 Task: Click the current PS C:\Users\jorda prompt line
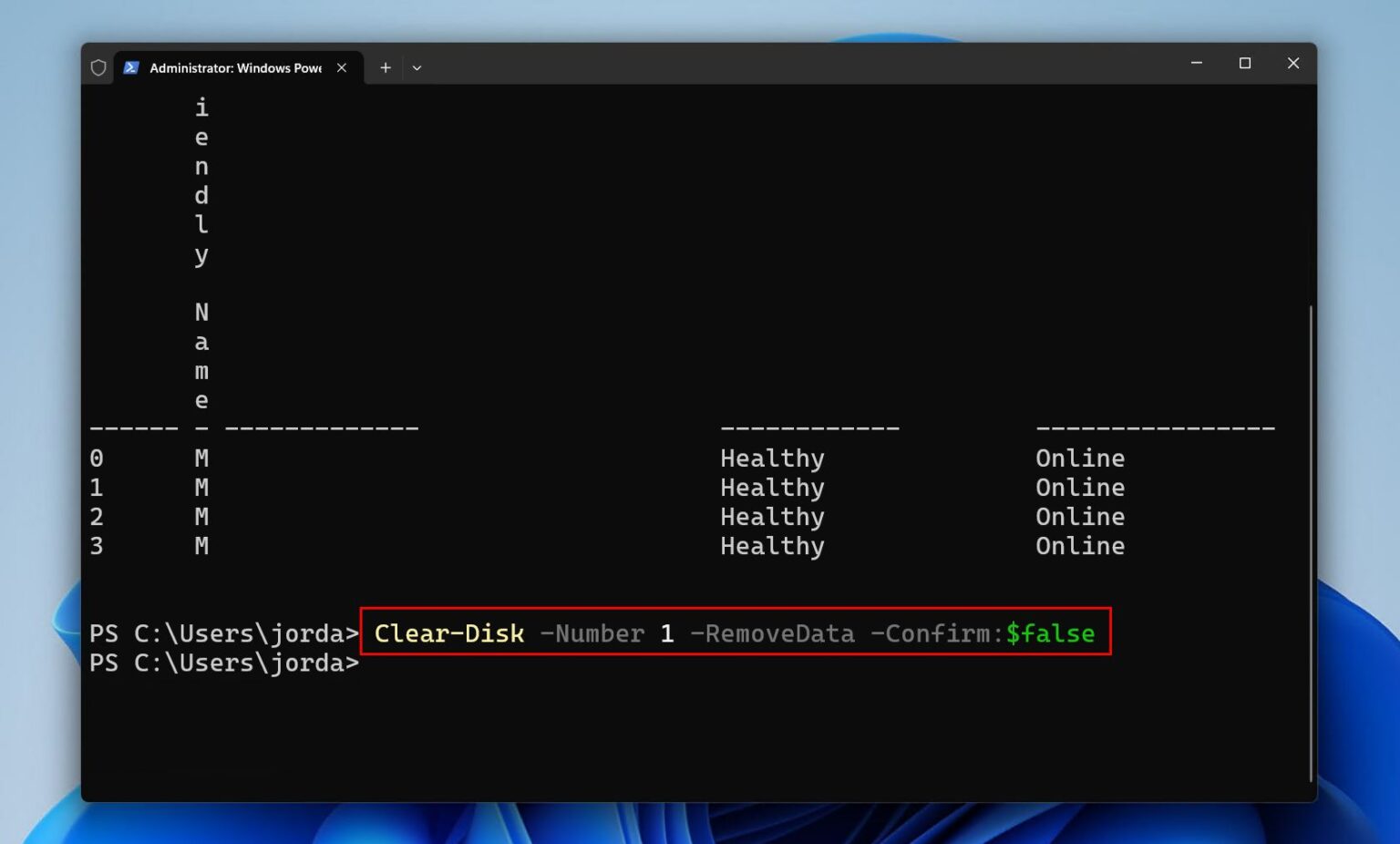tap(223, 664)
